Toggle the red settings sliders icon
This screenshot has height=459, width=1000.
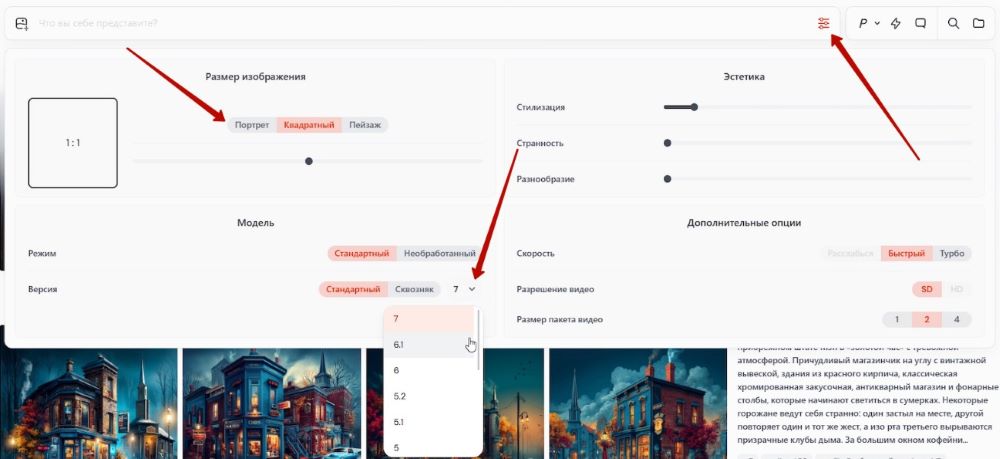click(x=823, y=23)
